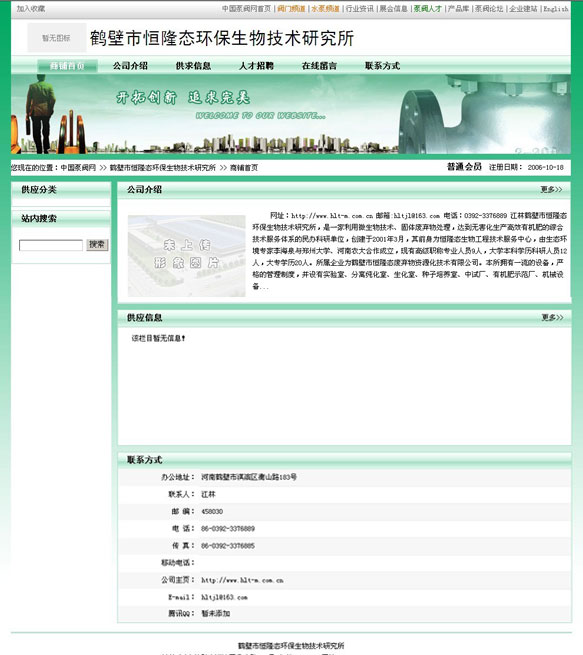Click 暂未添加 QQ value
This screenshot has height=655, width=583.
point(215,614)
